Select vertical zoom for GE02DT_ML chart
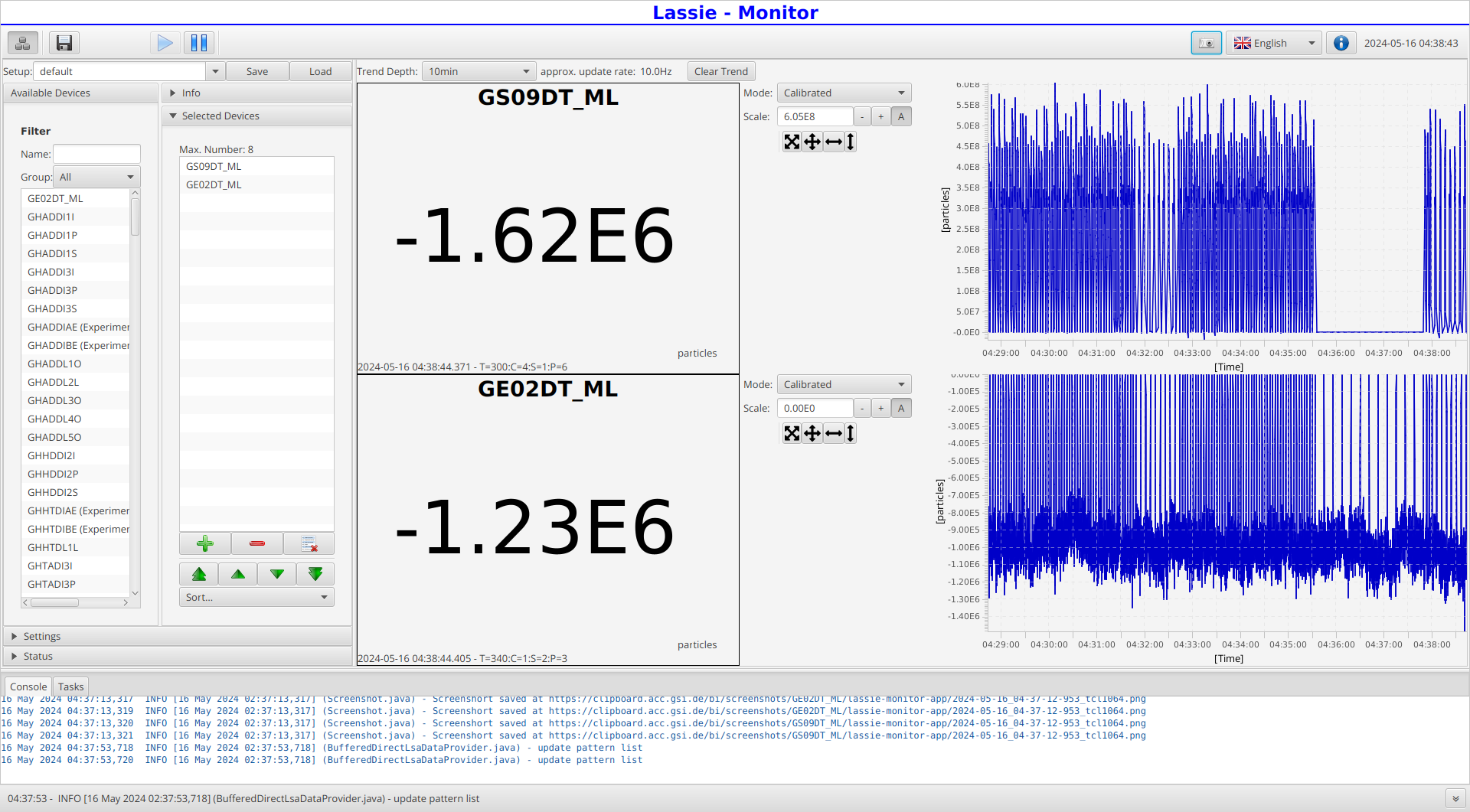Image resolution: width=1470 pixels, height=812 pixels. coord(851,433)
